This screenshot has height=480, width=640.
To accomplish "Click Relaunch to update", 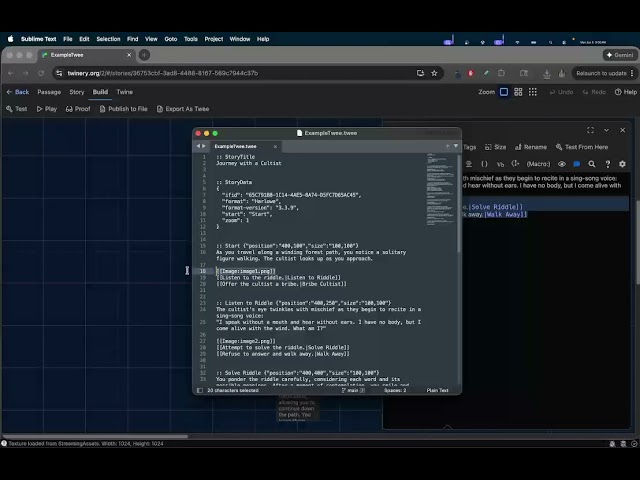I will [x=604, y=73].
